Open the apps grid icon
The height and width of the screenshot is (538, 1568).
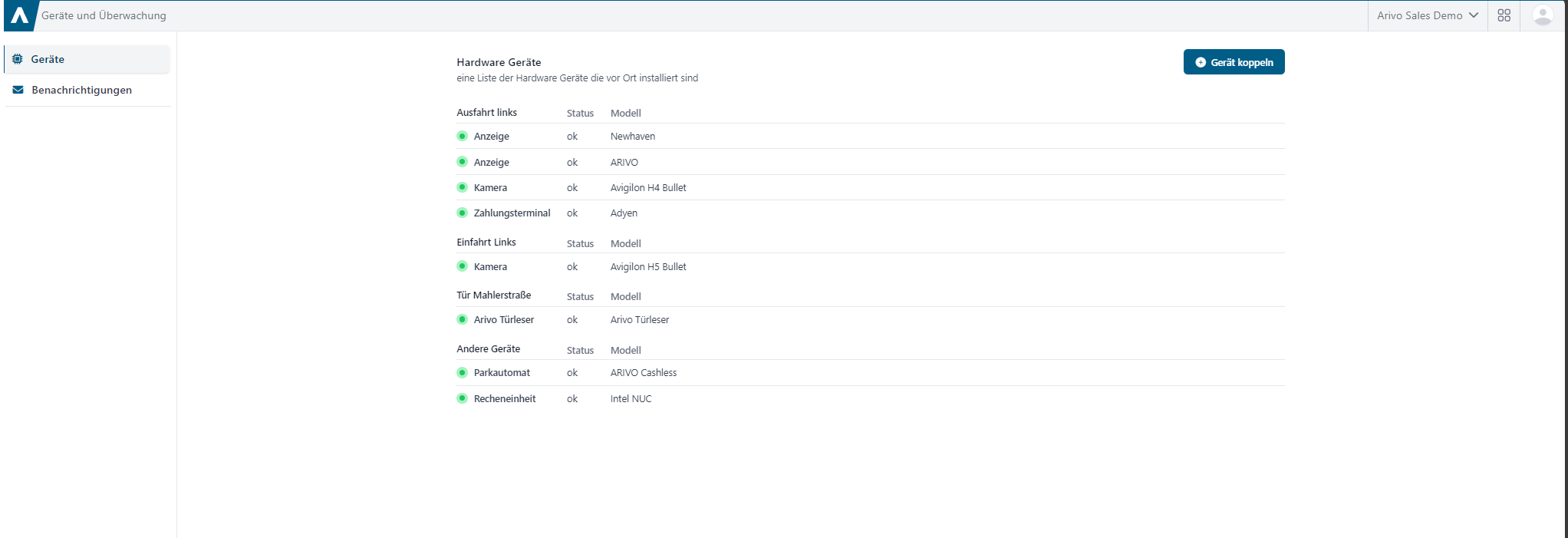coord(1504,15)
